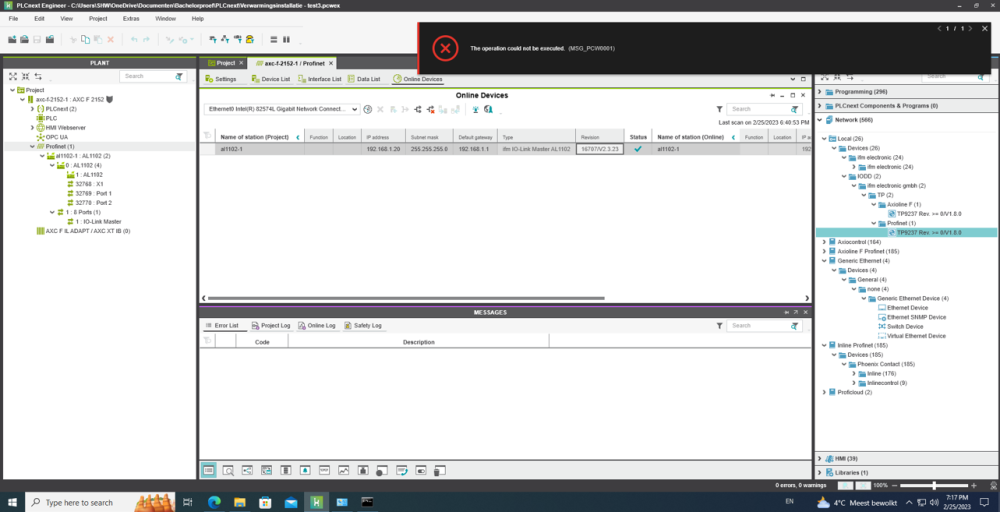
Task: Expand the Libraries (1) section
Action: click(821, 472)
